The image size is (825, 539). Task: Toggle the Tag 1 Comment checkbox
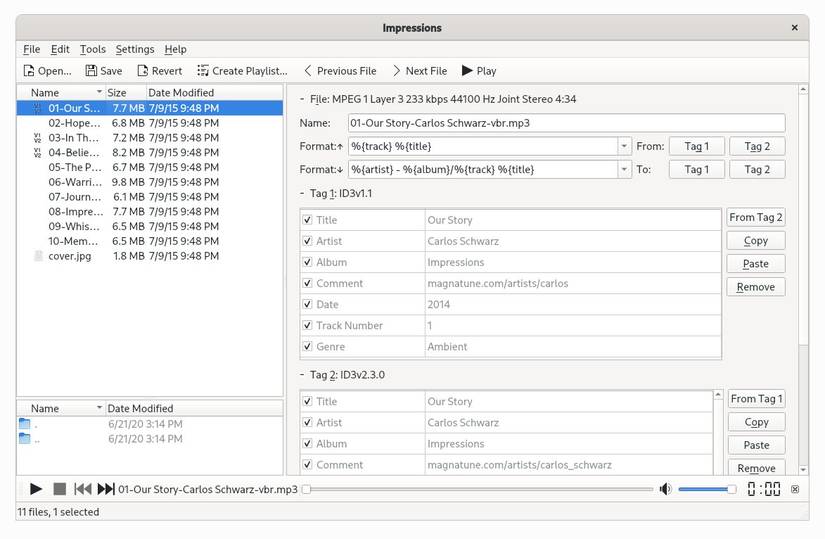pos(307,283)
